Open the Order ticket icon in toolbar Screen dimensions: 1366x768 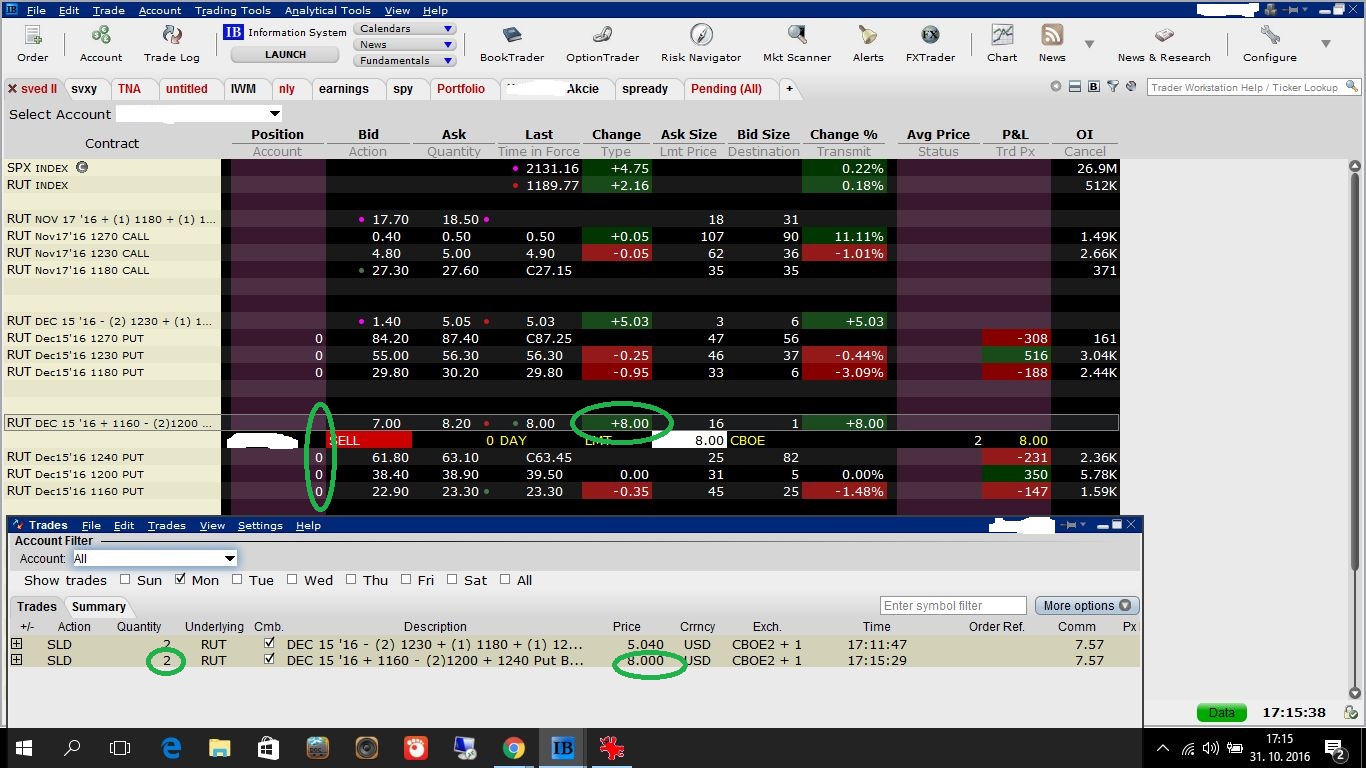(x=32, y=43)
